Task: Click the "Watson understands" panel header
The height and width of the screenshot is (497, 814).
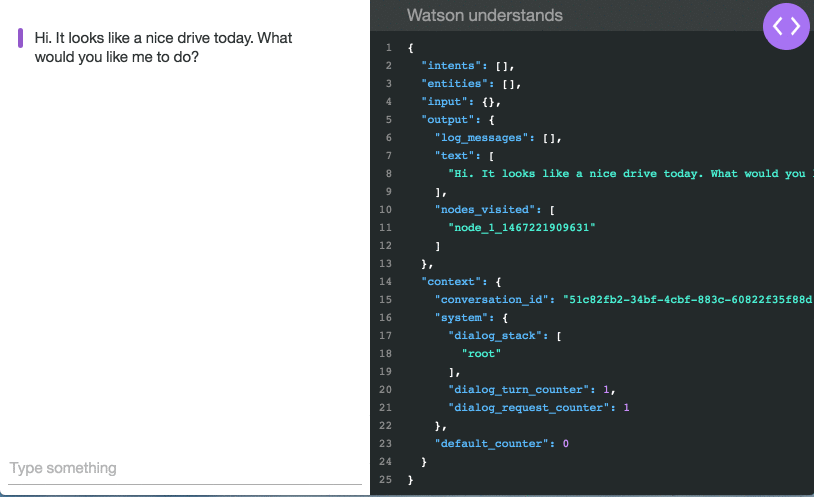Action: pos(484,16)
